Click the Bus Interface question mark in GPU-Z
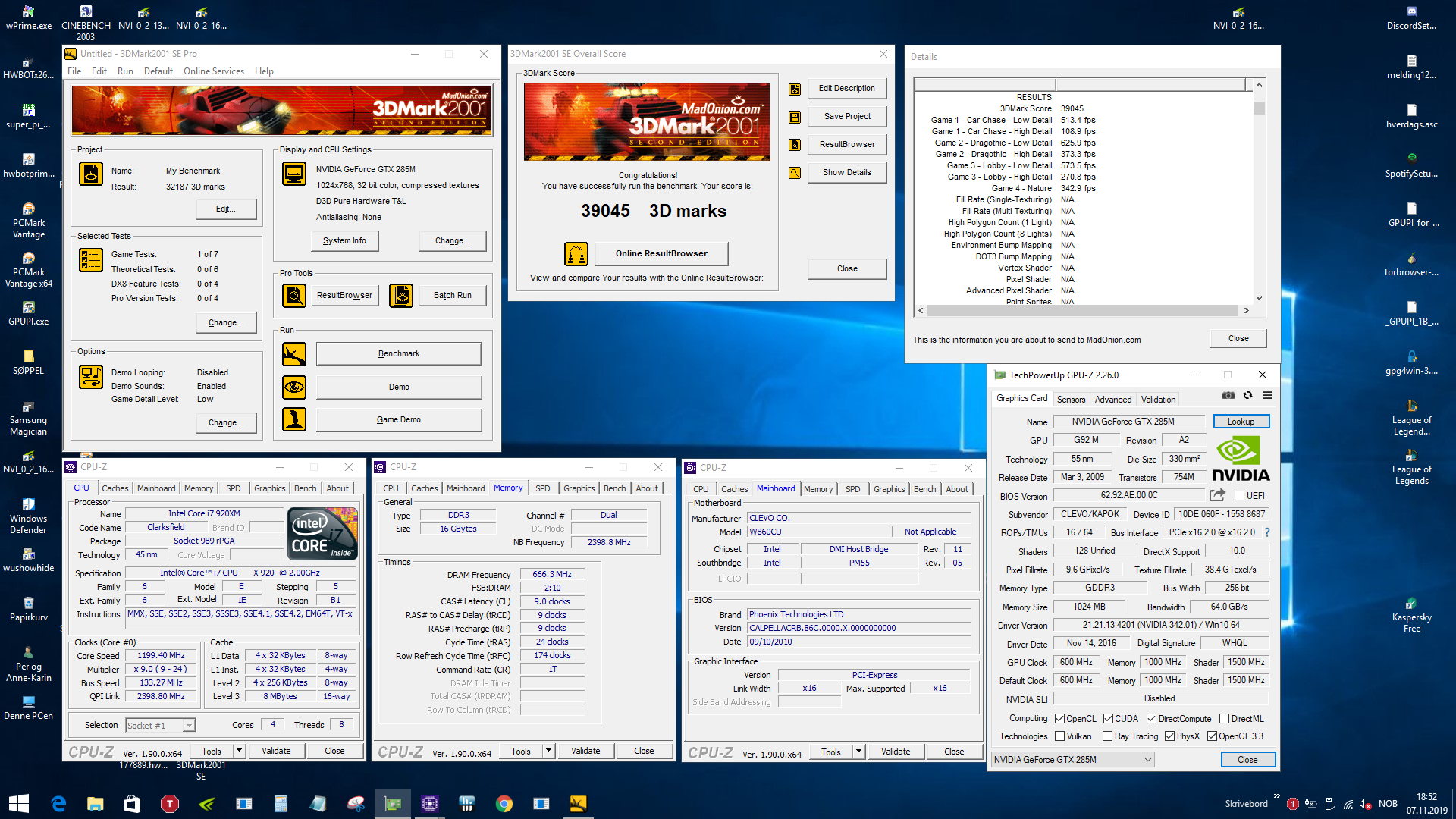Screen dimensions: 1456x819 (x=1267, y=532)
